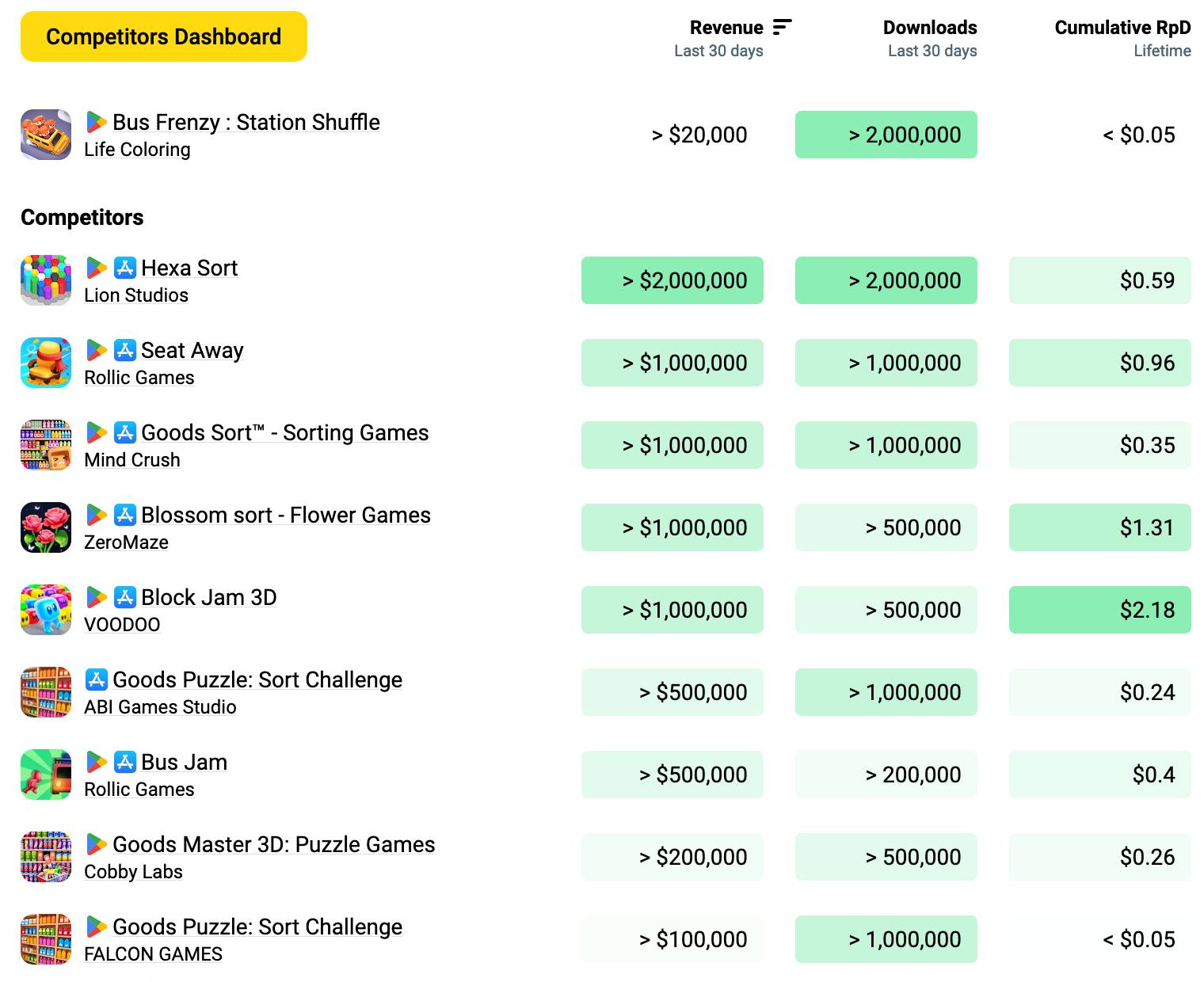Open the Blossom sort rose thumbnail
The width and height of the screenshot is (1204, 982).
(x=46, y=527)
